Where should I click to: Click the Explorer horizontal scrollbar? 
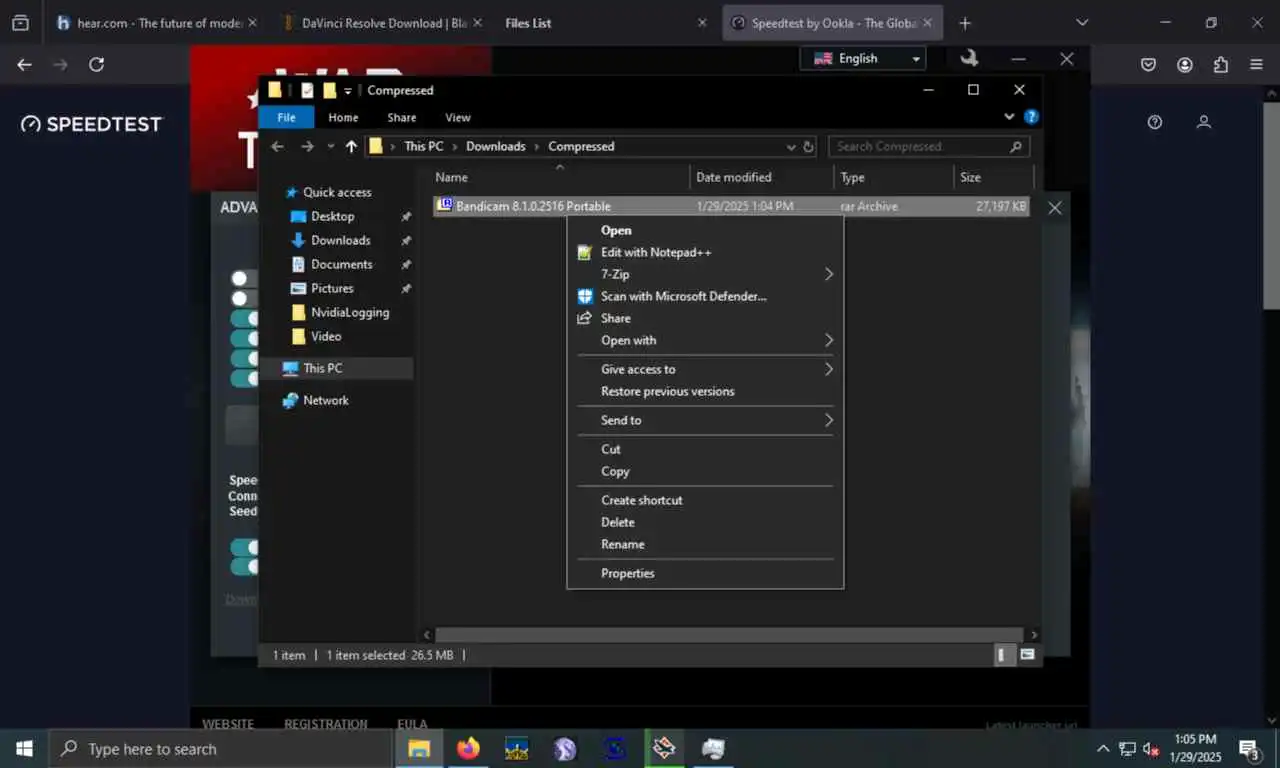pos(729,635)
